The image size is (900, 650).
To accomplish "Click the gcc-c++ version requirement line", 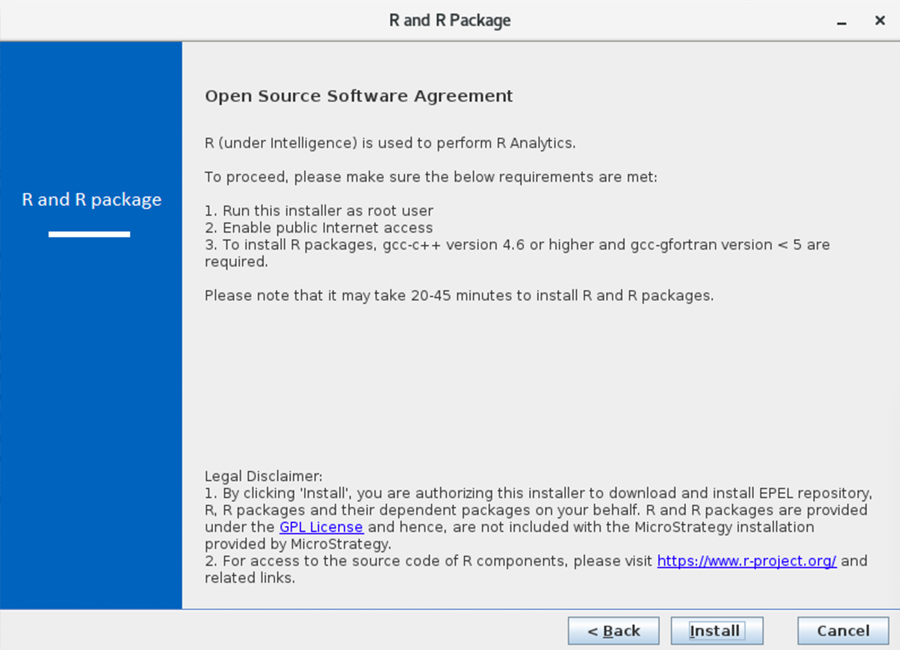I will (517, 245).
